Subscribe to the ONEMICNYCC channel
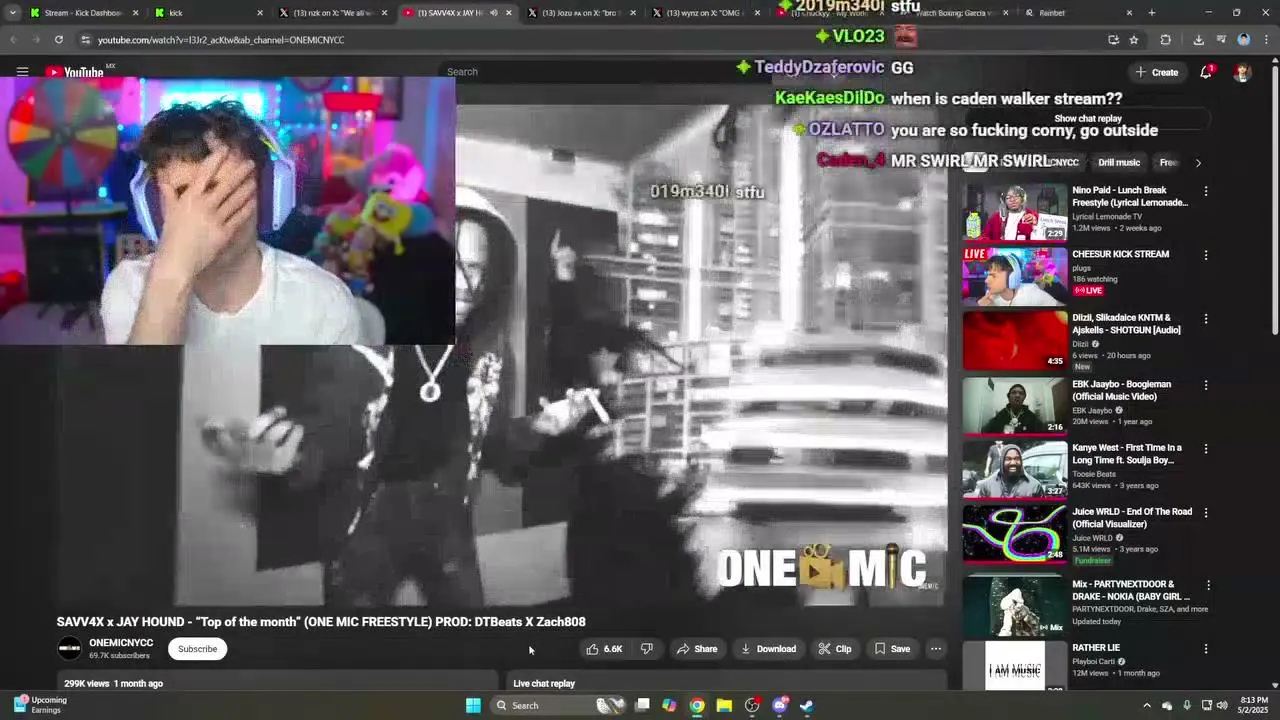Viewport: 1280px width, 720px height. point(197,649)
